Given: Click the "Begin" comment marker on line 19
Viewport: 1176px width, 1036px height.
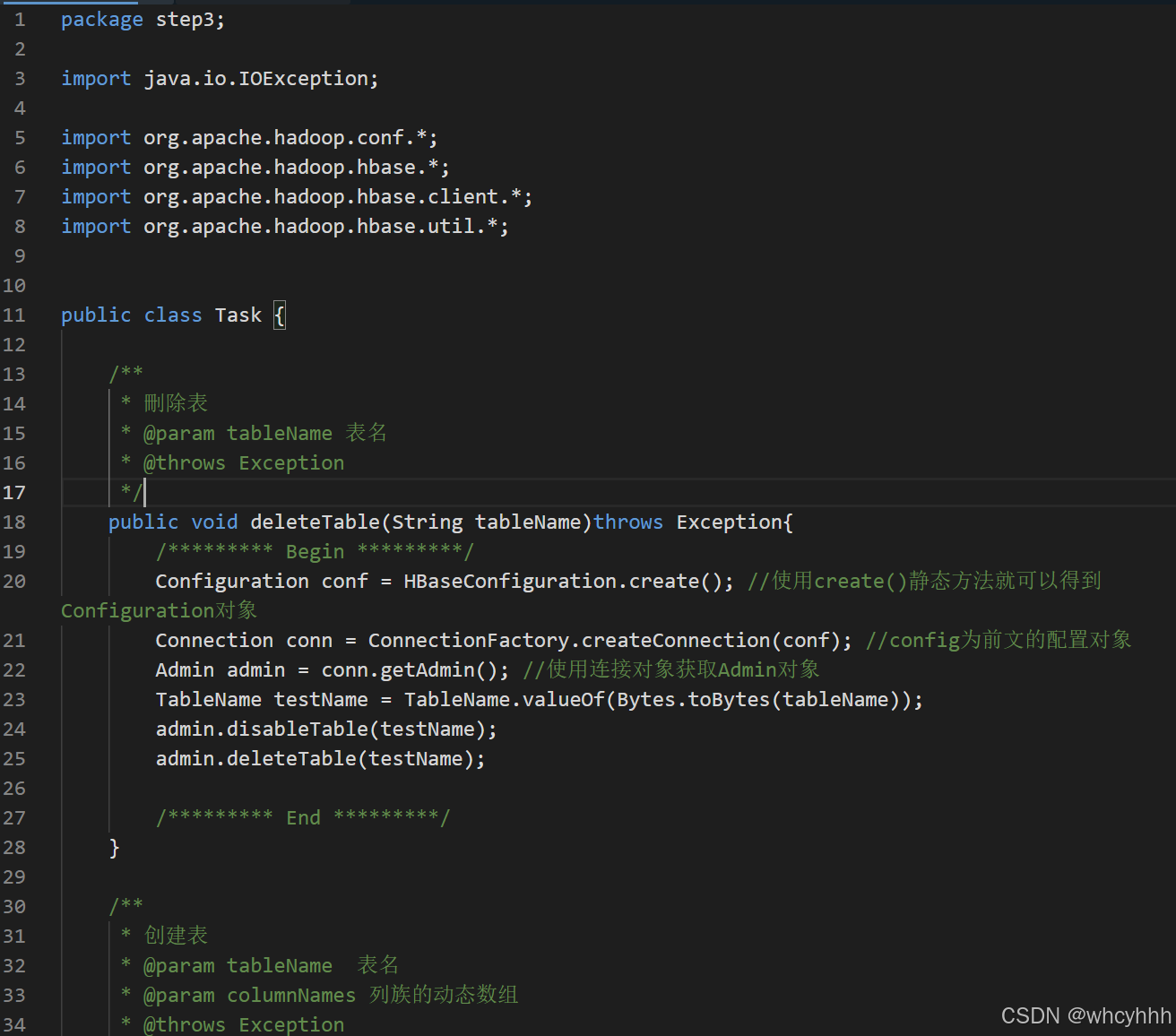Looking at the screenshot, I should pos(315,552).
